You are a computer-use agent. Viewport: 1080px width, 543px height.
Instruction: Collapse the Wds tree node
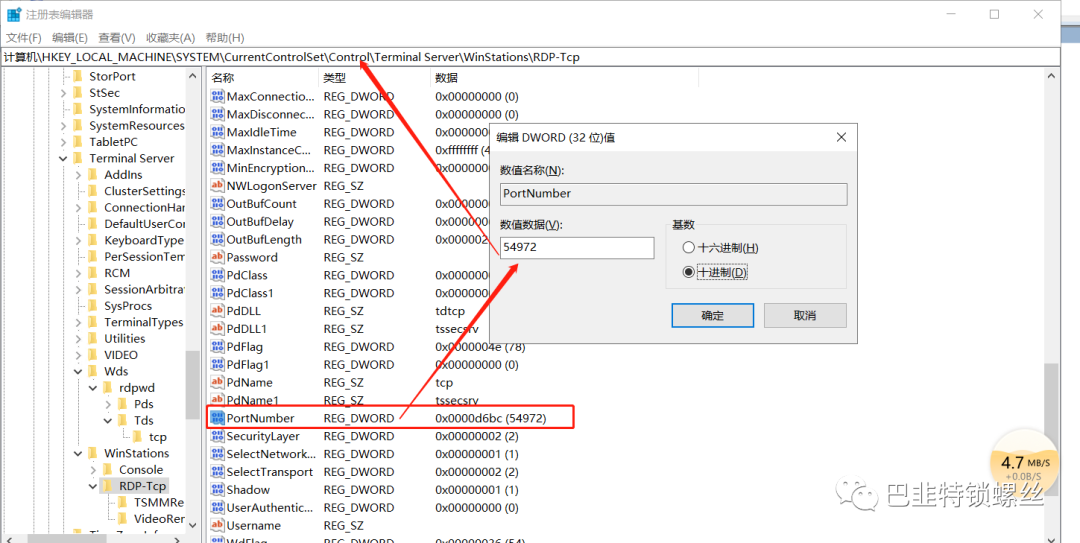coord(79,371)
